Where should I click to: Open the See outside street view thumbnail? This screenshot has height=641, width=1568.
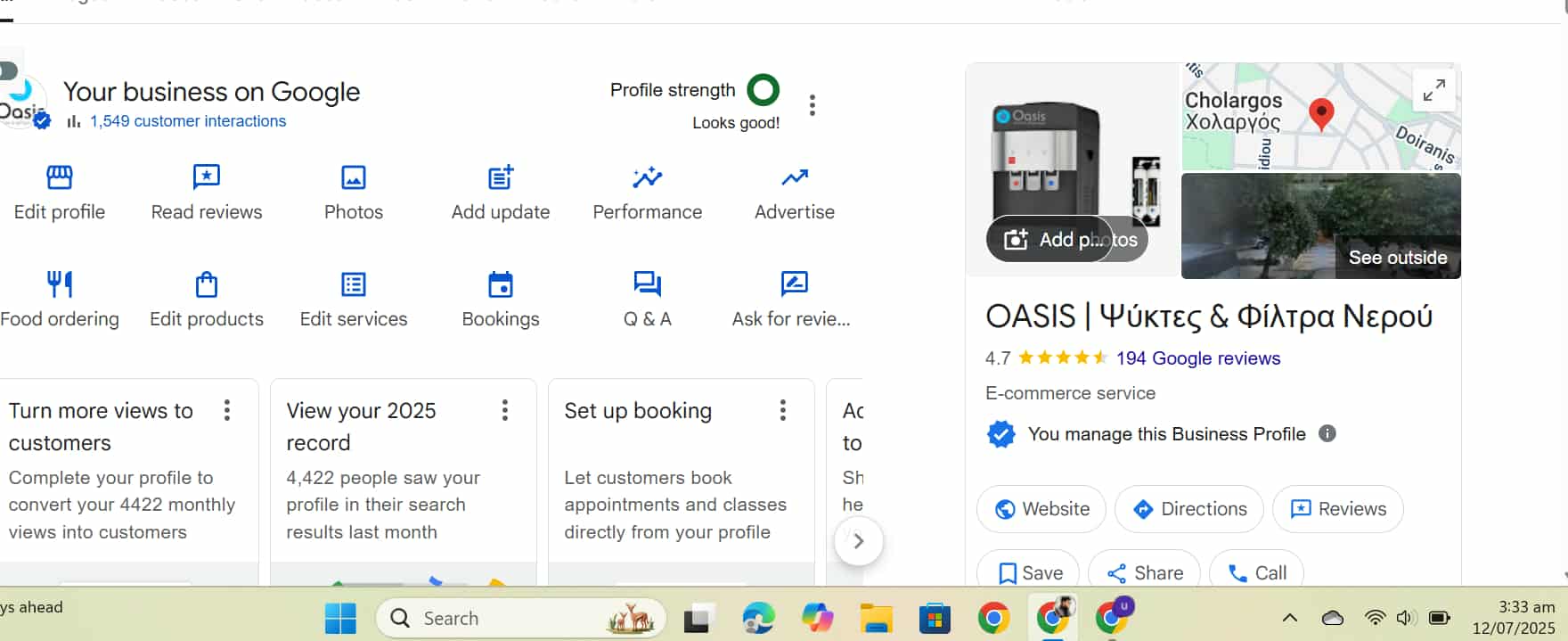click(1320, 226)
